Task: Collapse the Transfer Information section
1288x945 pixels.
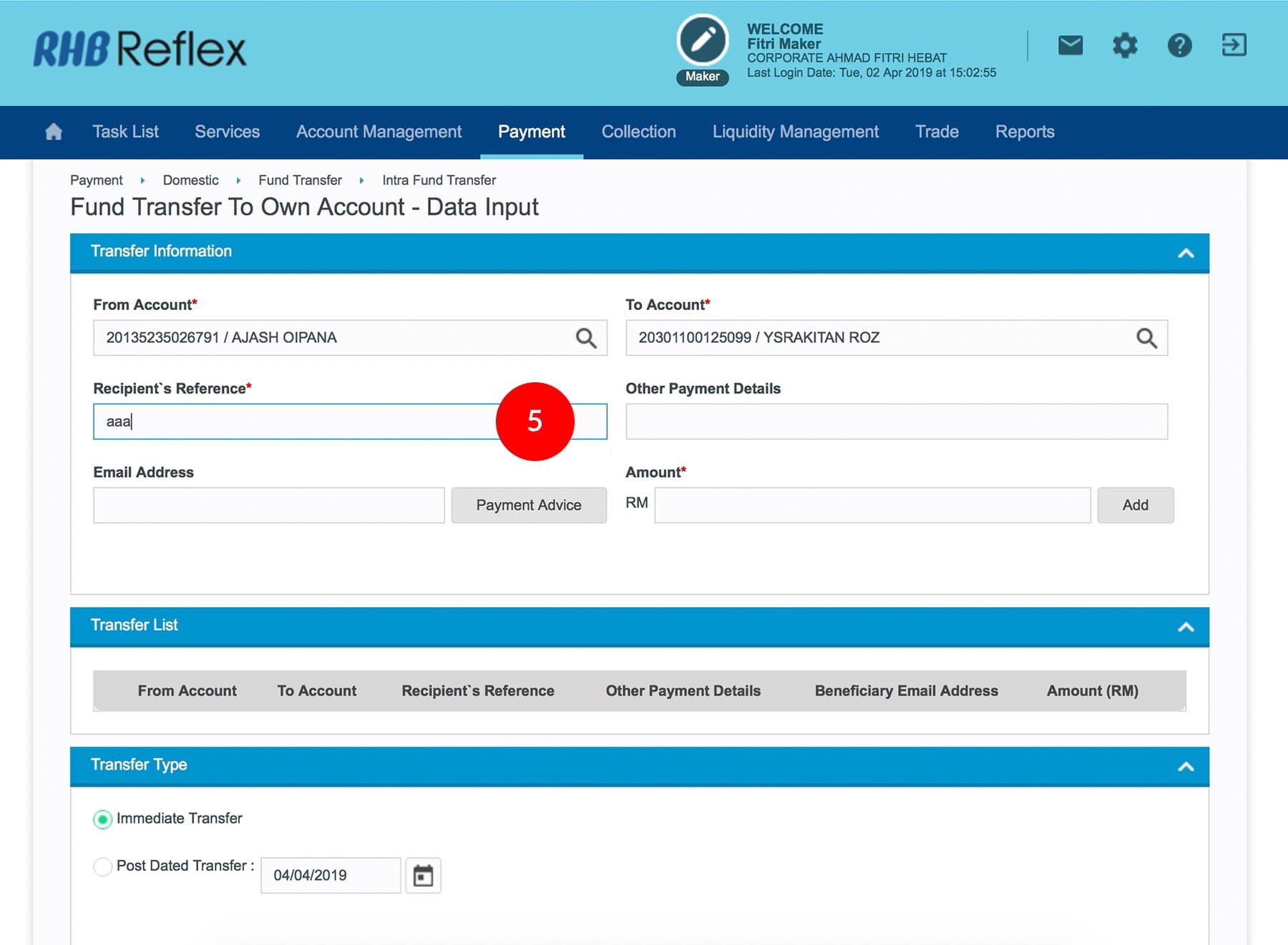Action: (1186, 253)
